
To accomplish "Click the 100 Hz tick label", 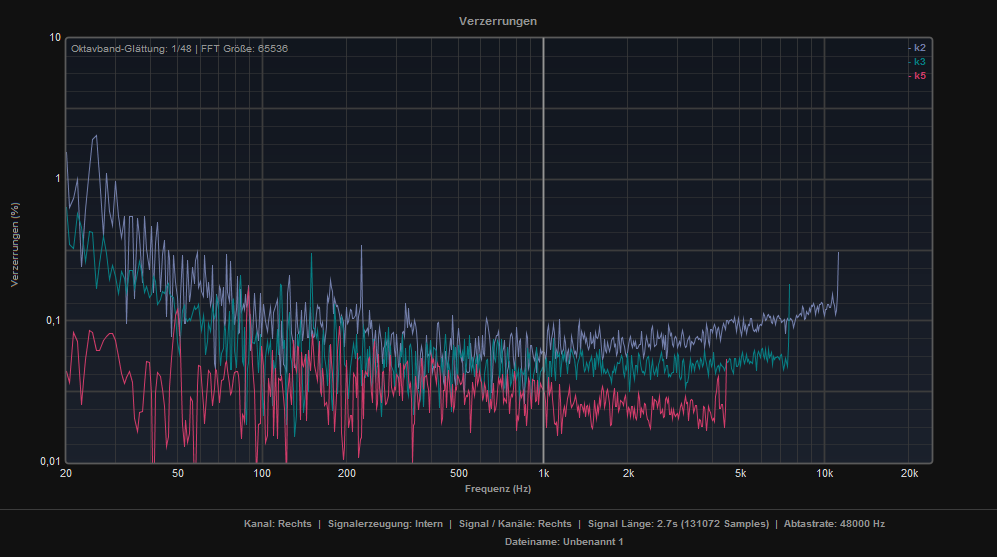I will click(x=262, y=473).
